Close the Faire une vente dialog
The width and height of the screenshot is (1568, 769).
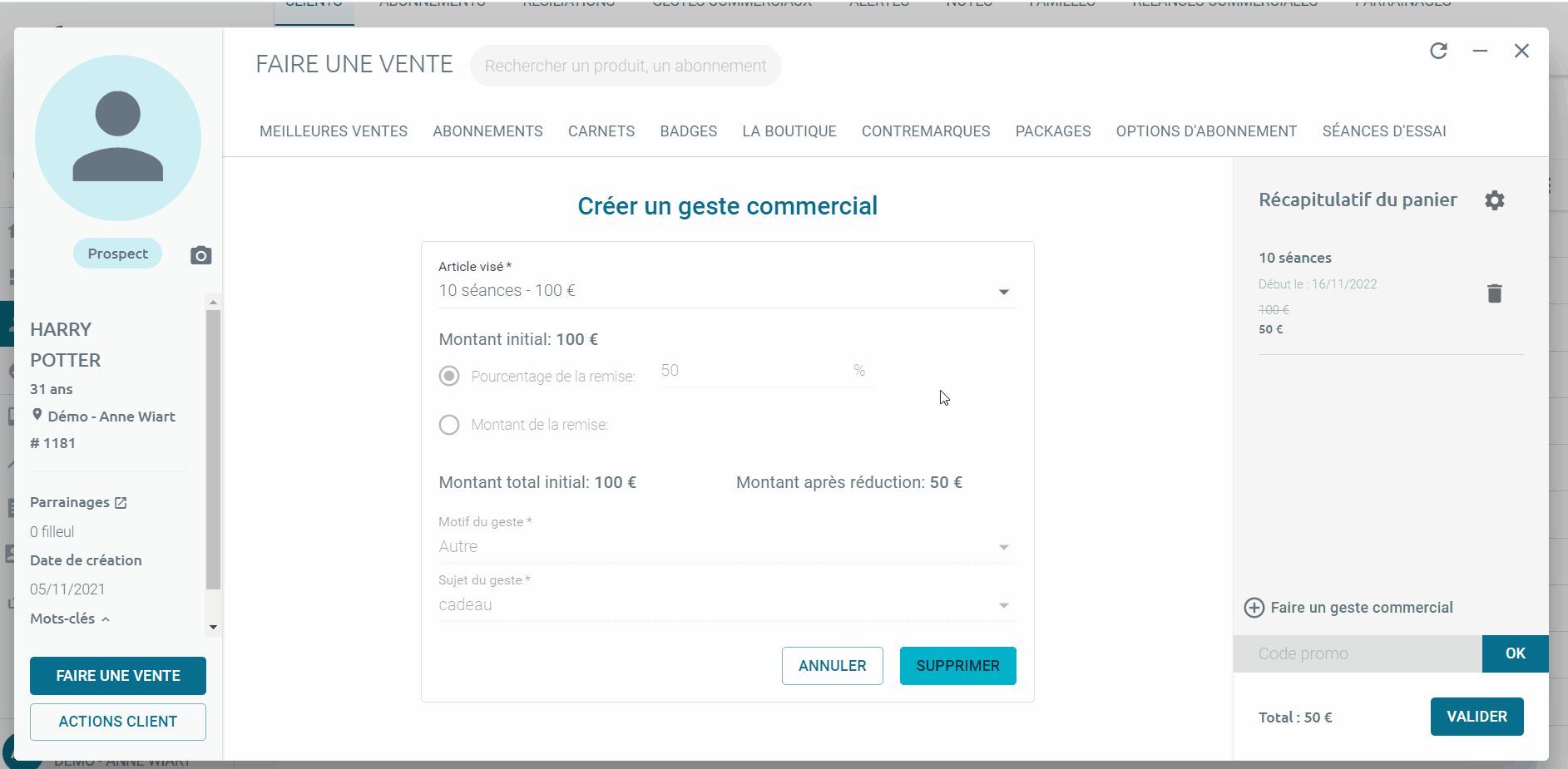(1521, 51)
